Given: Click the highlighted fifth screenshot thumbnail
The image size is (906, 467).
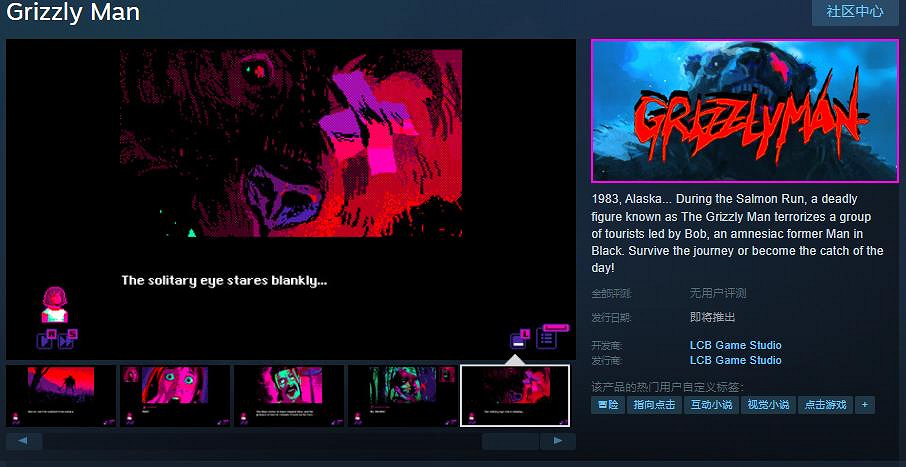Looking at the screenshot, I should point(515,395).
